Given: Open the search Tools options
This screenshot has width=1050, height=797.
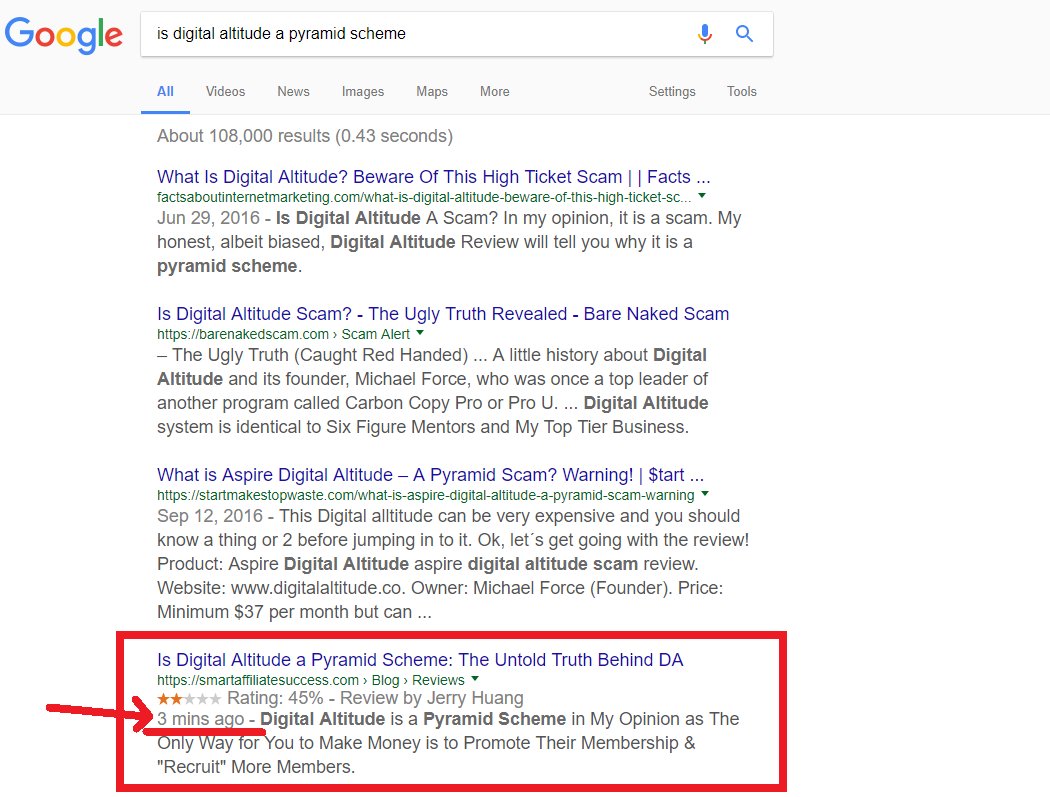Looking at the screenshot, I should tap(741, 92).
